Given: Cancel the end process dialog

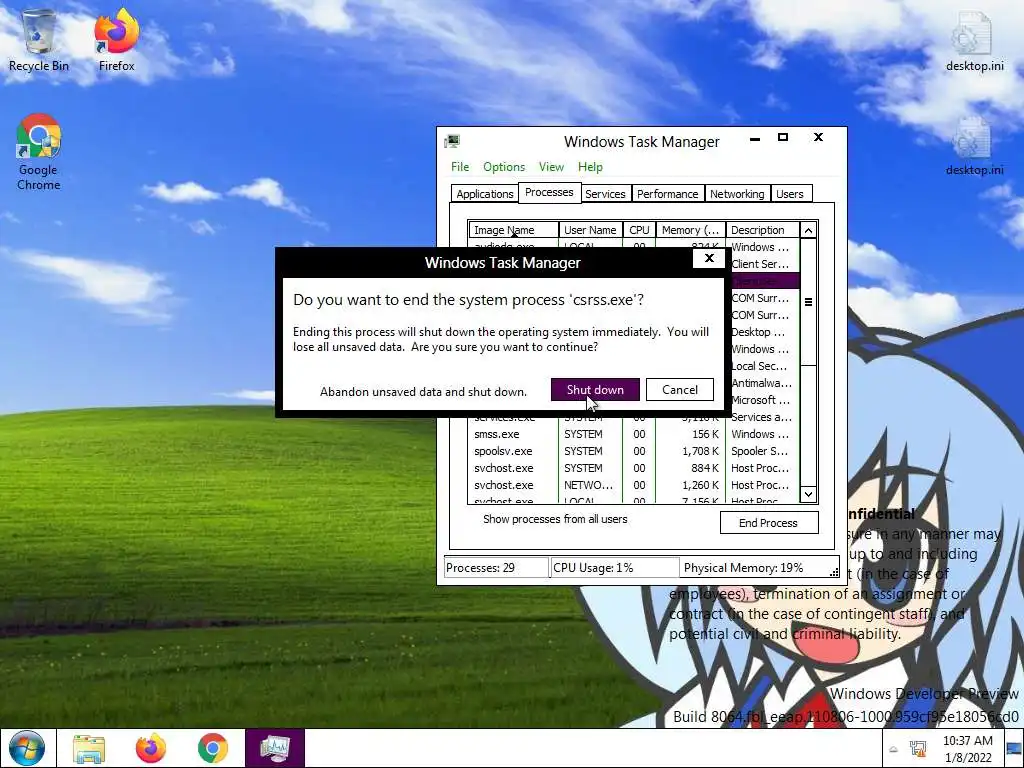Looking at the screenshot, I should click(680, 390).
